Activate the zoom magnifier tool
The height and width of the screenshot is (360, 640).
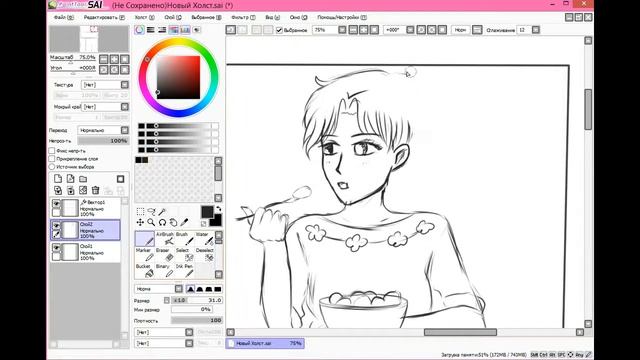pos(151,222)
